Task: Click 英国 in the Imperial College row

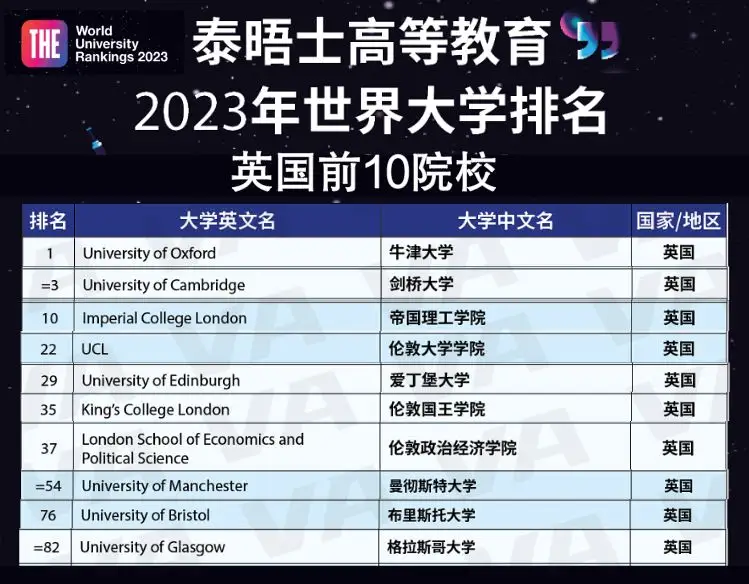Action: (679, 318)
